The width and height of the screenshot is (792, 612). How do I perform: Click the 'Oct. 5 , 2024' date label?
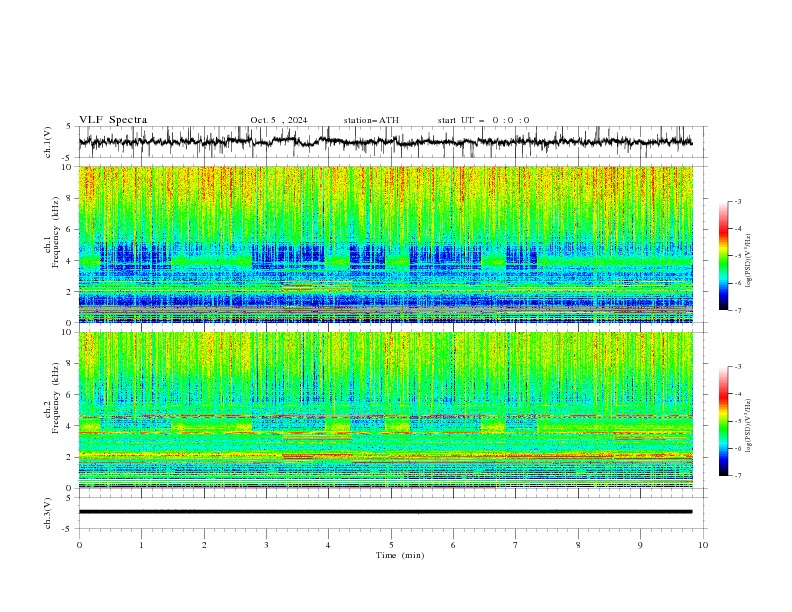(x=279, y=120)
